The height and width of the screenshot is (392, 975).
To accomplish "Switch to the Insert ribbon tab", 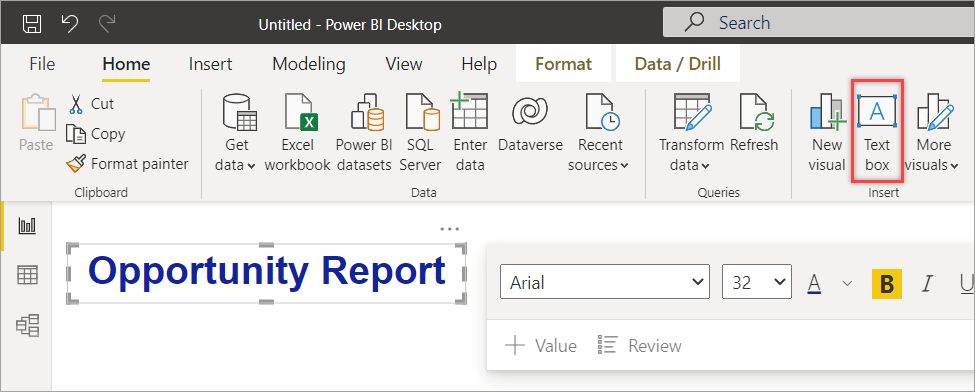I will [210, 64].
